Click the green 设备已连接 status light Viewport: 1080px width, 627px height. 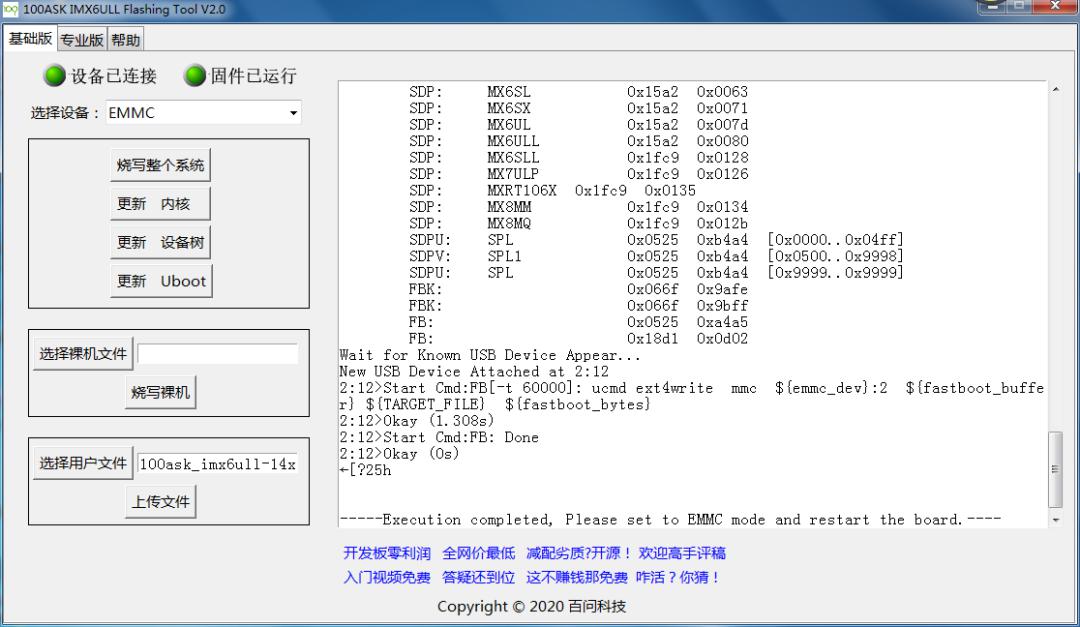coord(54,76)
